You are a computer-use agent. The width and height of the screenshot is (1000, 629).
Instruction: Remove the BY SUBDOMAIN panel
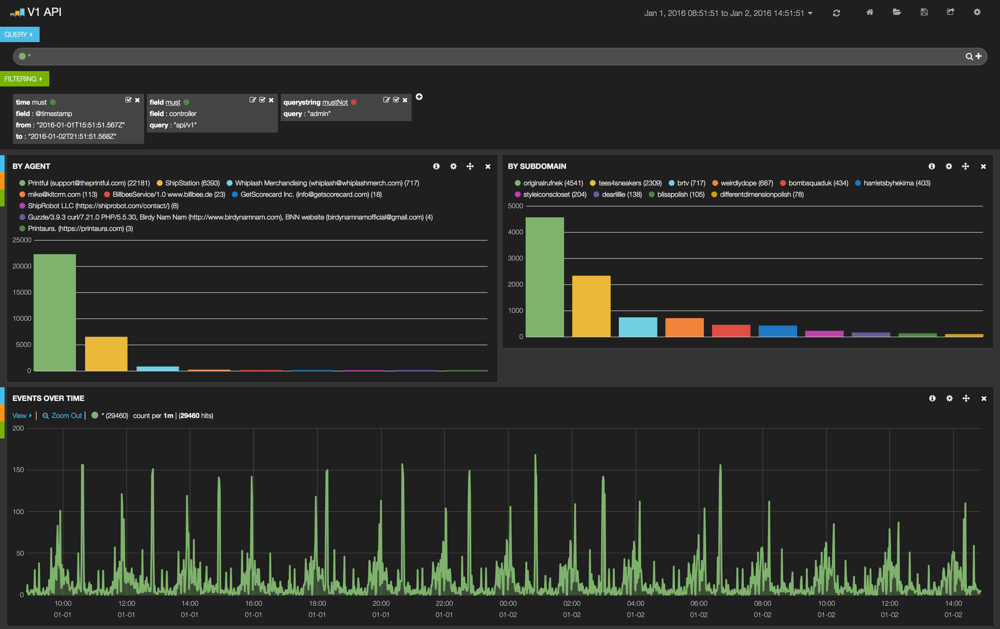point(983,166)
